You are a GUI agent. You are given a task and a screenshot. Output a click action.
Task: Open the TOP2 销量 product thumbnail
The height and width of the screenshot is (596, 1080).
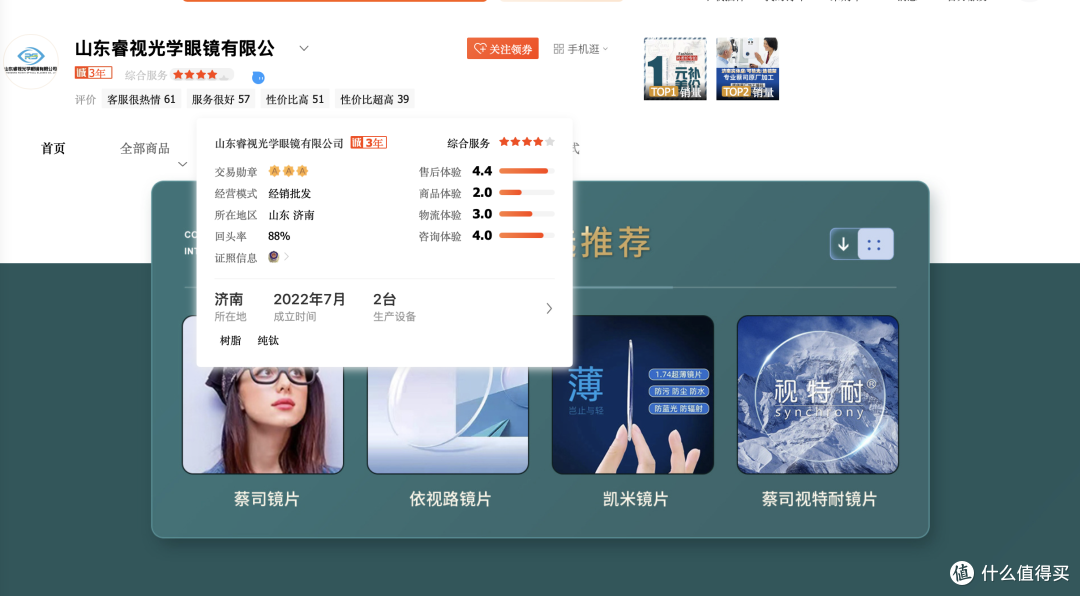[x=747, y=69]
